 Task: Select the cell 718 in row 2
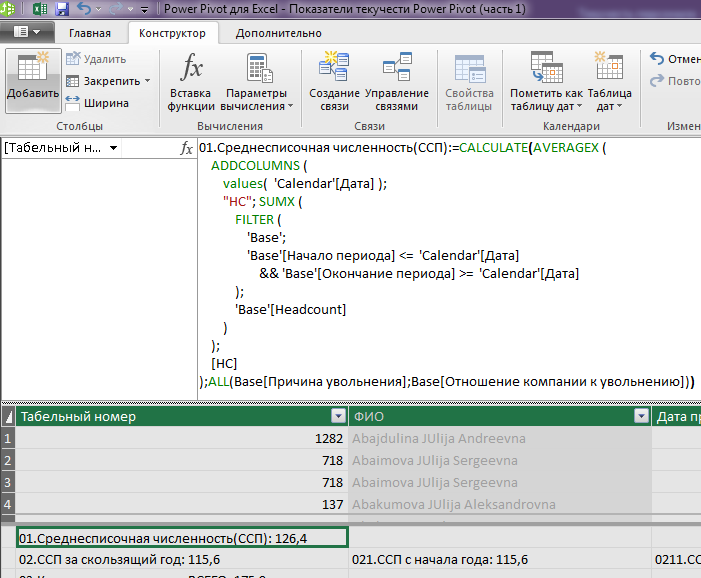(182, 460)
